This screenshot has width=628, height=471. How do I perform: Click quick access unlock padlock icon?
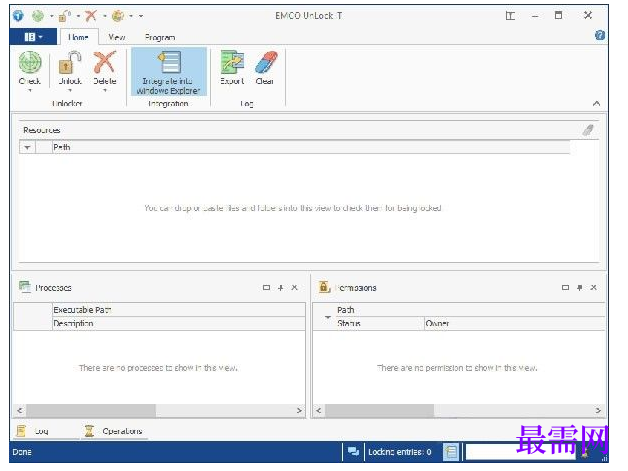[64, 16]
